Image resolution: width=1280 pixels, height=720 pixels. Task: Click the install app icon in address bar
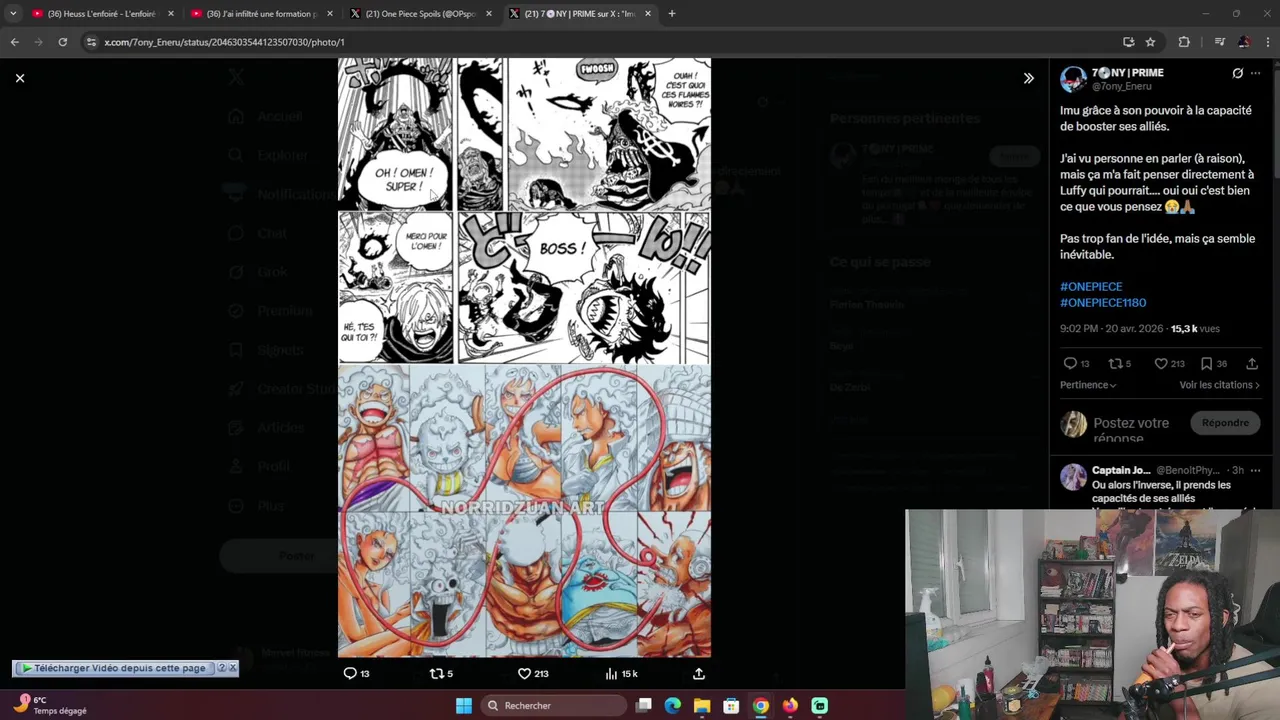coord(1129,42)
